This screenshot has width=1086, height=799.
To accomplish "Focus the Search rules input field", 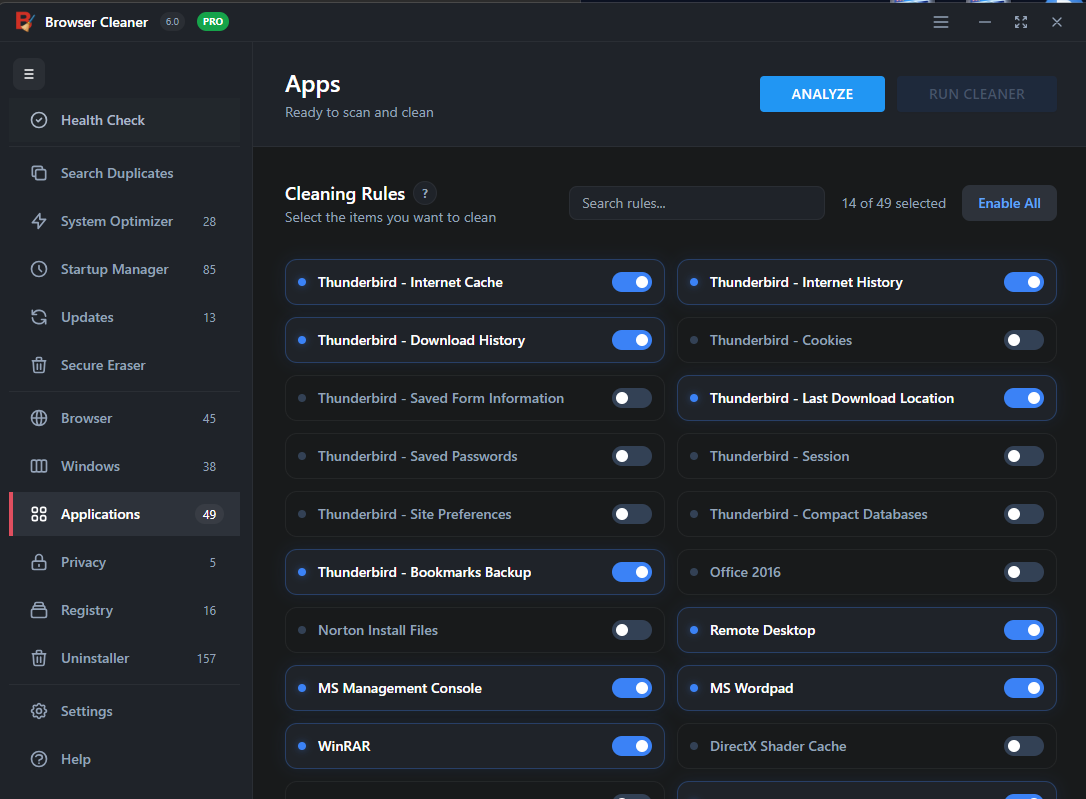I will point(696,203).
